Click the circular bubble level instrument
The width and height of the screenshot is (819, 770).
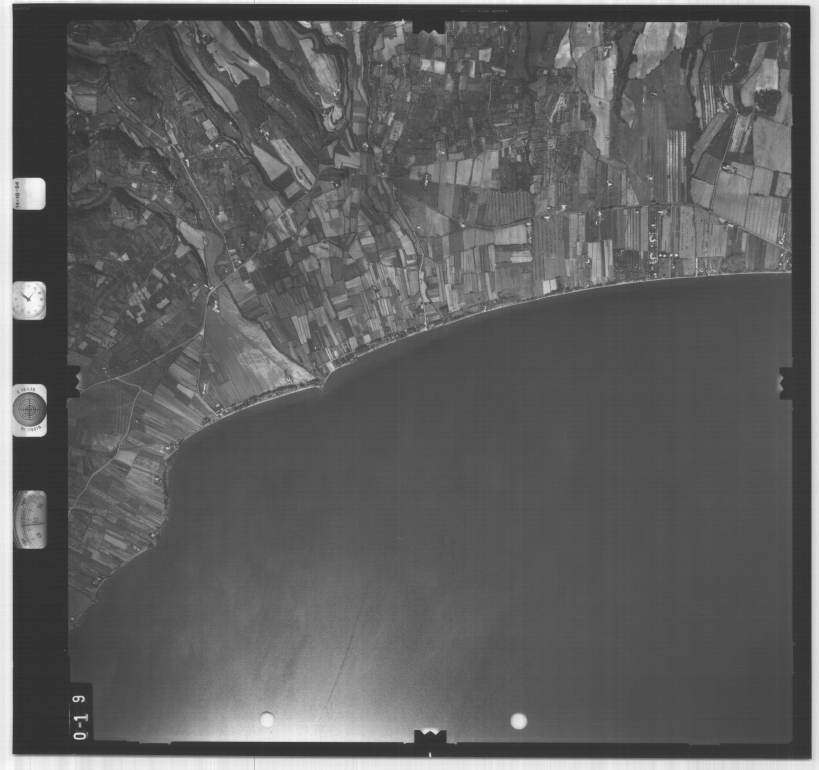[29, 409]
